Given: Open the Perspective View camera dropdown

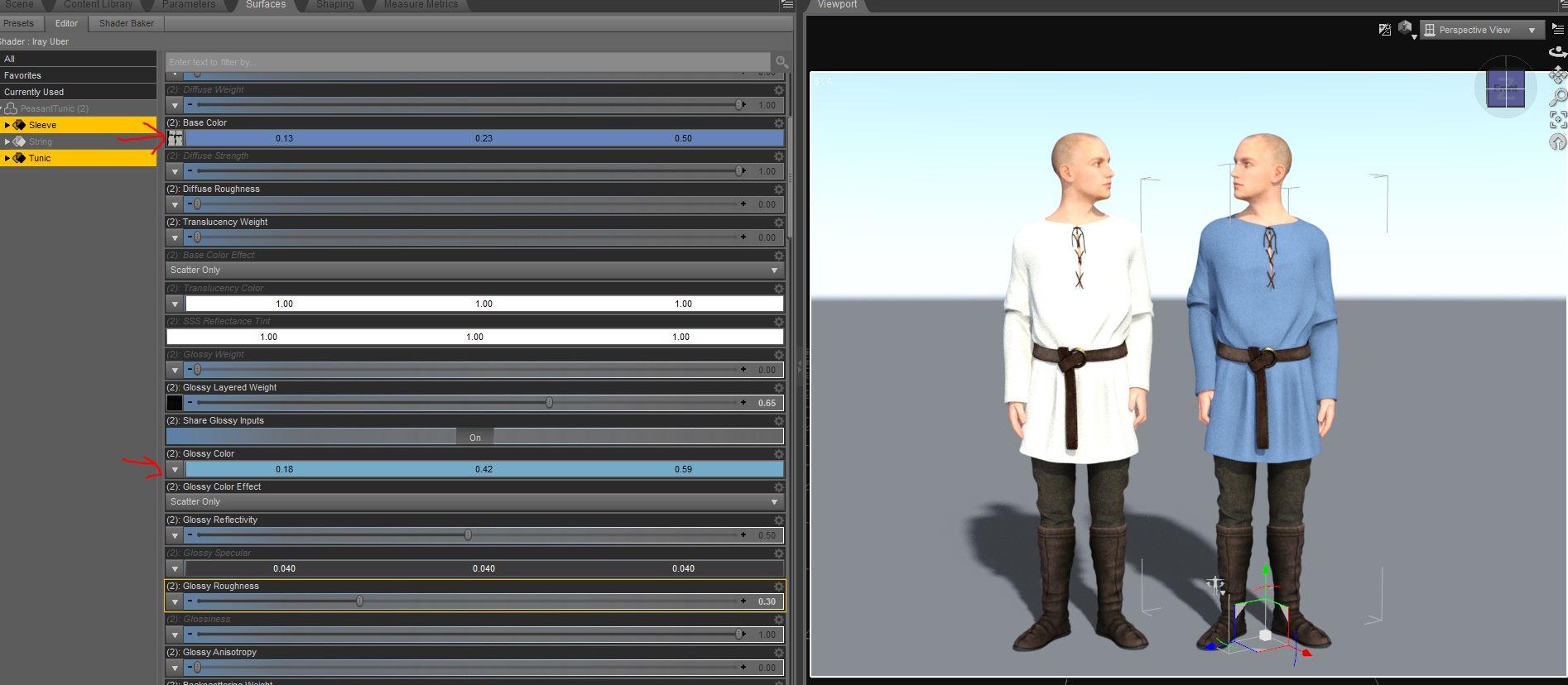Looking at the screenshot, I should tap(1482, 30).
